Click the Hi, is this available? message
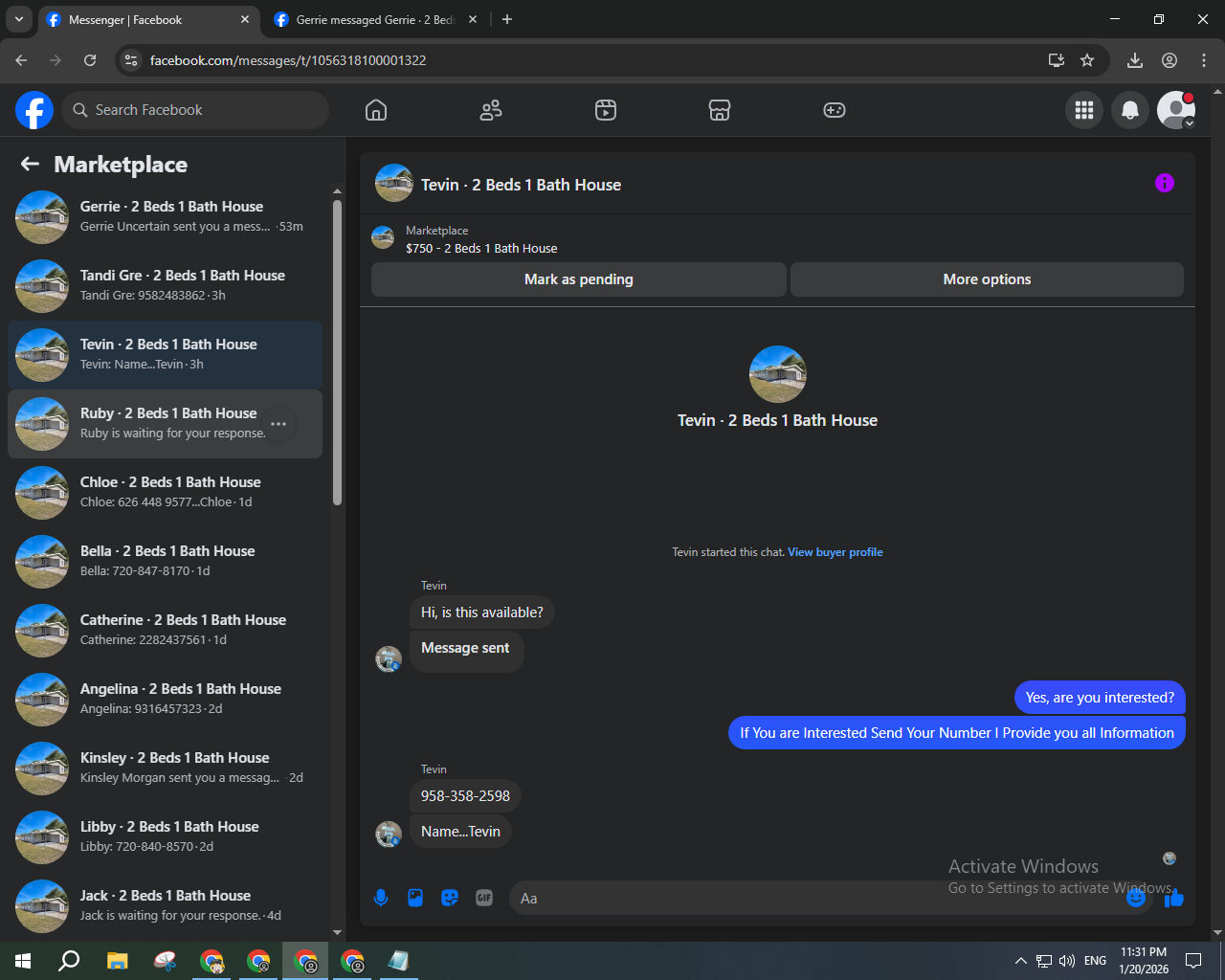The height and width of the screenshot is (980, 1225). point(482,612)
